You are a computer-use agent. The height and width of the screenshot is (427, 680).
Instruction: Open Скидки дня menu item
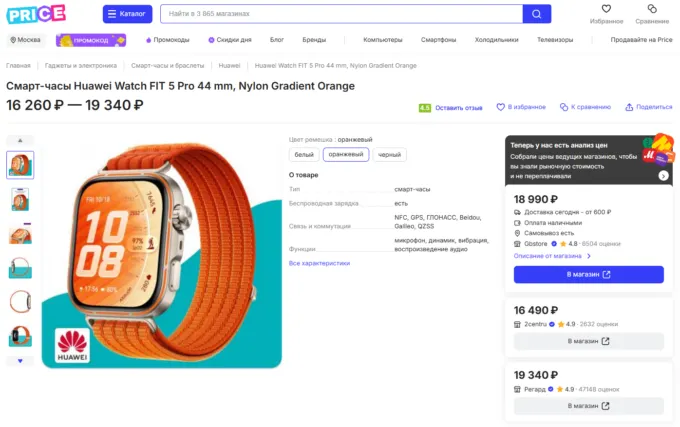pos(230,40)
